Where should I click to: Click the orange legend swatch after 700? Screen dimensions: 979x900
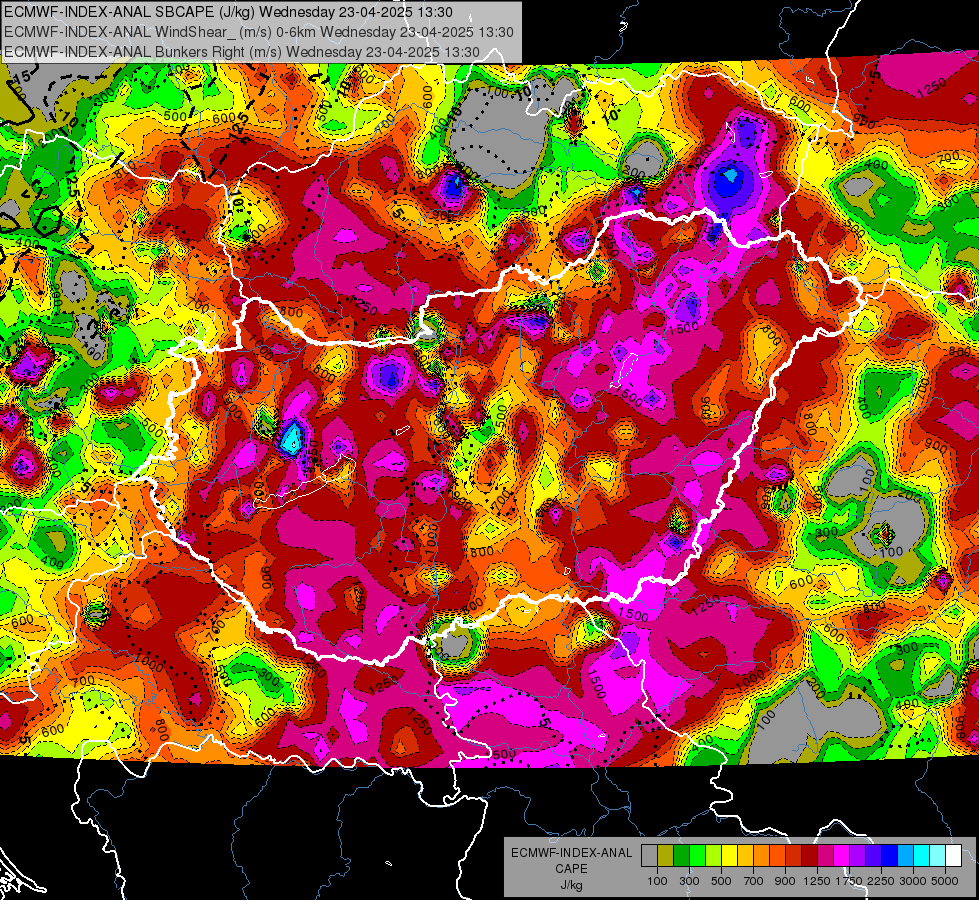[x=761, y=856]
